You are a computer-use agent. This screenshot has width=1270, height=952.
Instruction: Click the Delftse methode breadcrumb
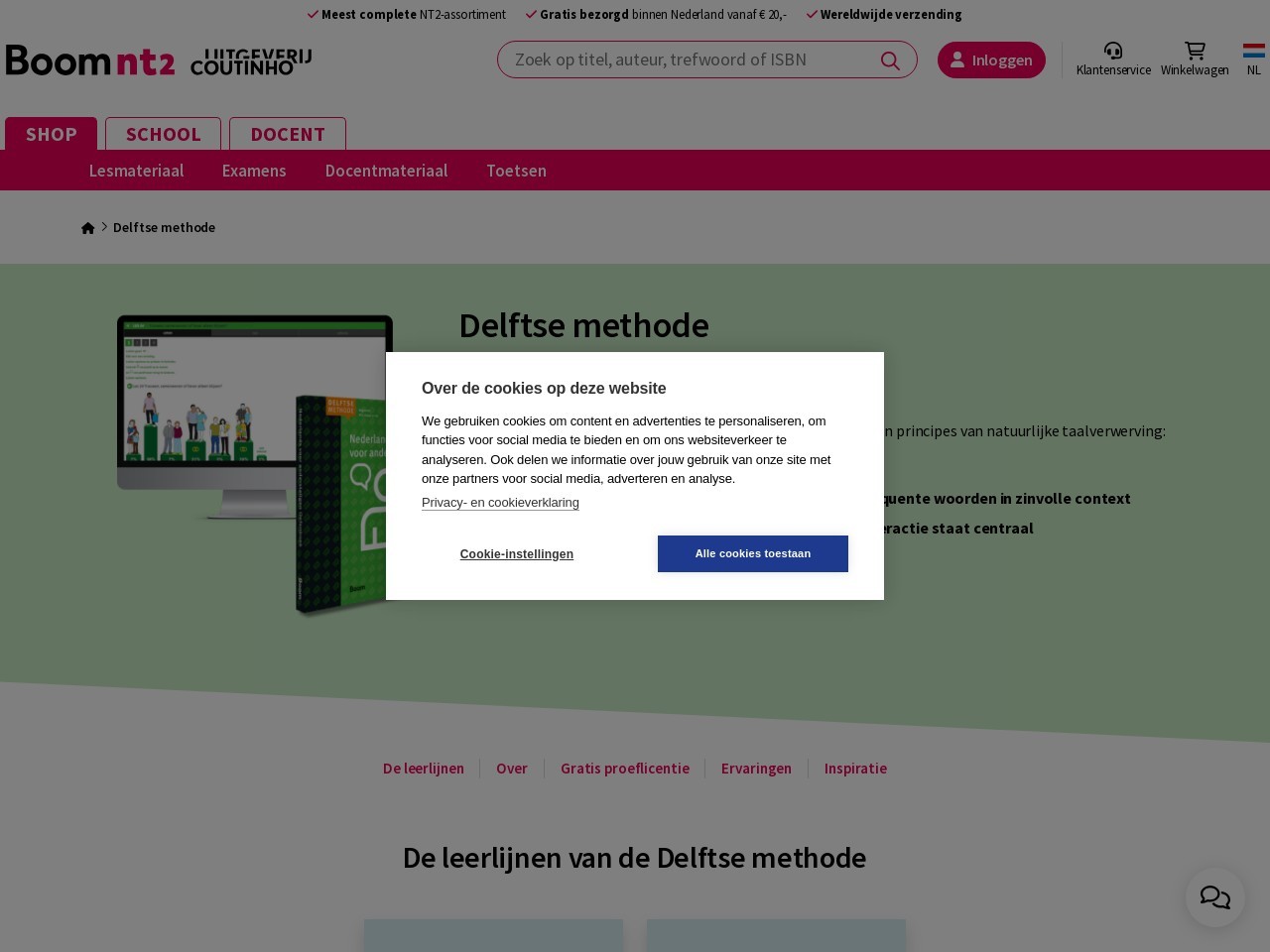point(164,227)
